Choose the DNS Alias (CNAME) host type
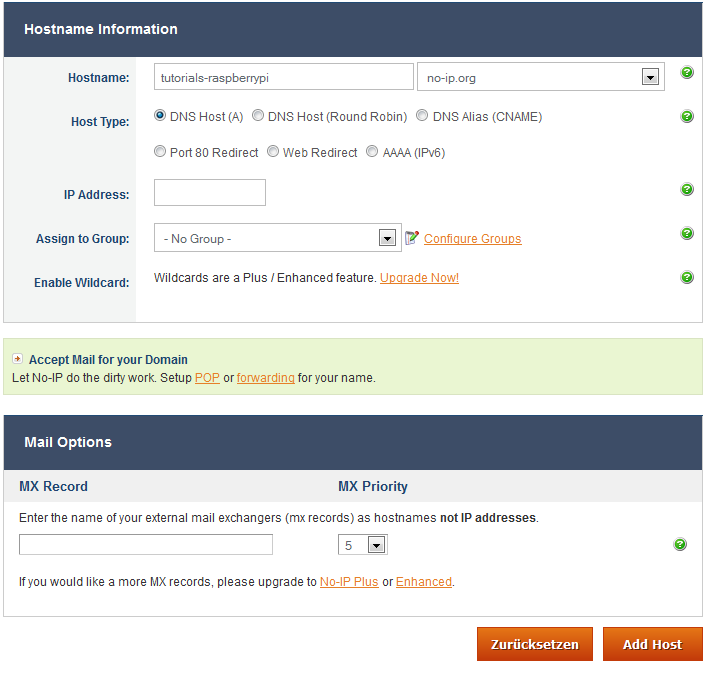The width and height of the screenshot is (711, 676). (422, 116)
